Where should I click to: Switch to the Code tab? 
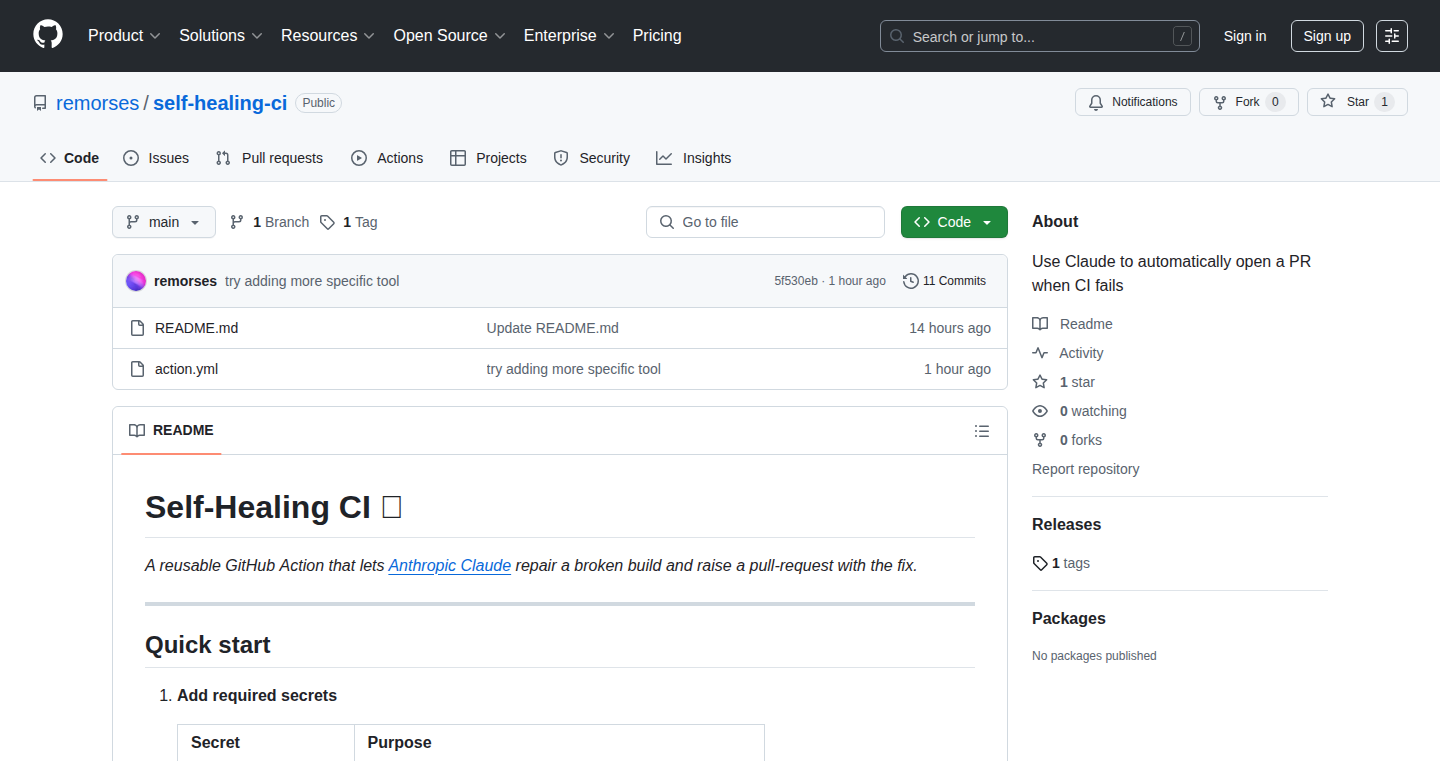tap(70, 158)
